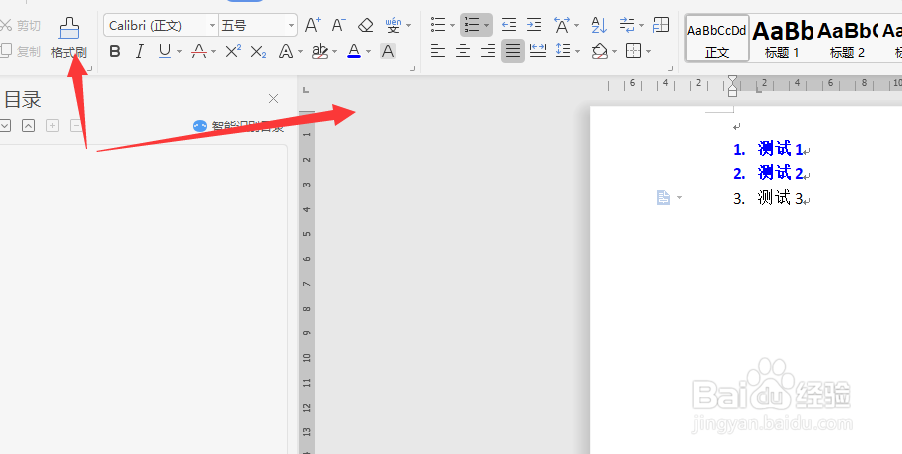
Task: Align text left
Action: point(438,51)
